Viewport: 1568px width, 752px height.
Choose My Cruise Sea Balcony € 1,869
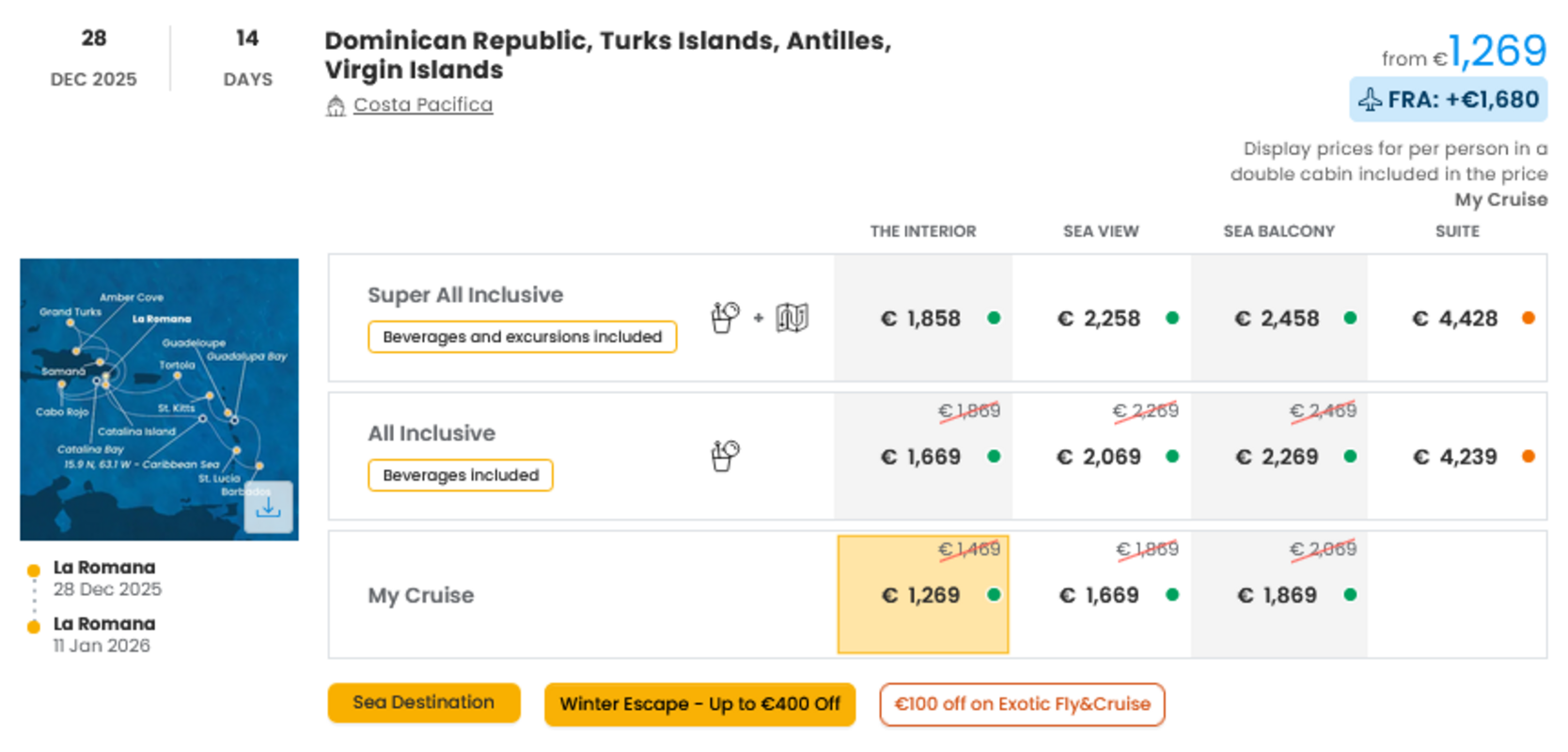pyautogui.click(x=1278, y=594)
